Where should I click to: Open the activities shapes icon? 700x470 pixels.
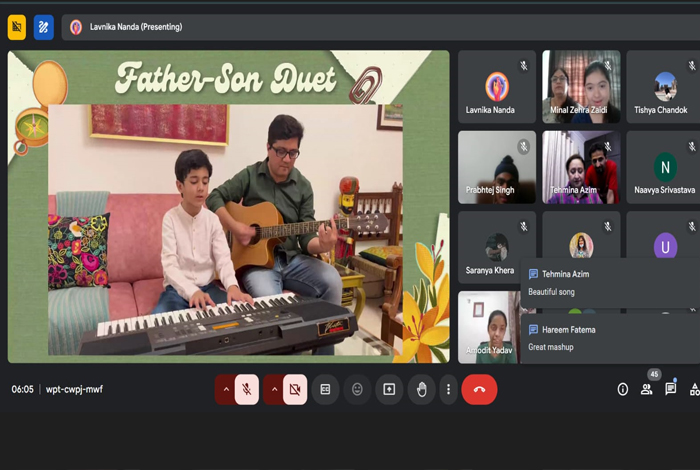[x=695, y=390]
